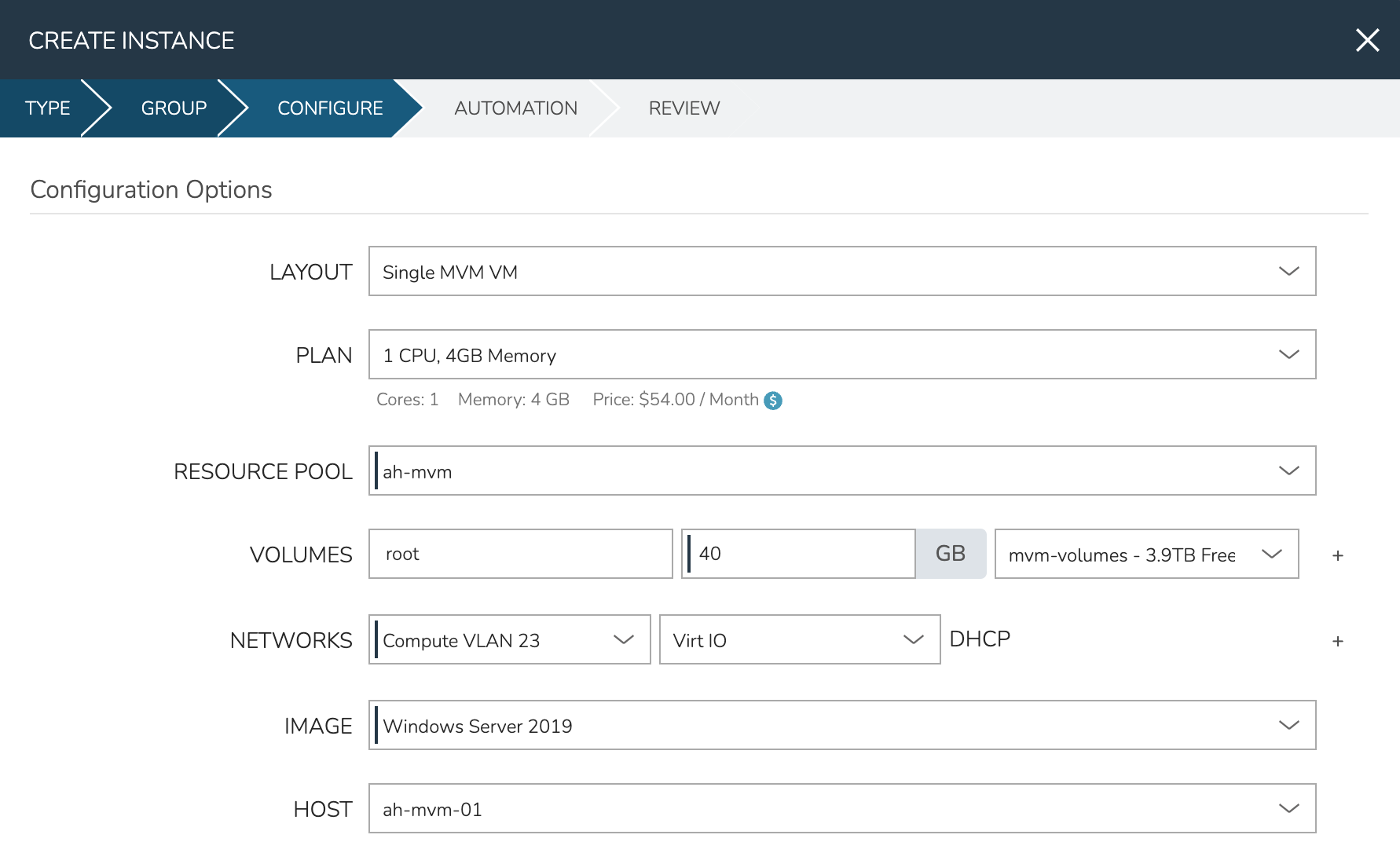Go to the Type wizard step

(x=47, y=108)
